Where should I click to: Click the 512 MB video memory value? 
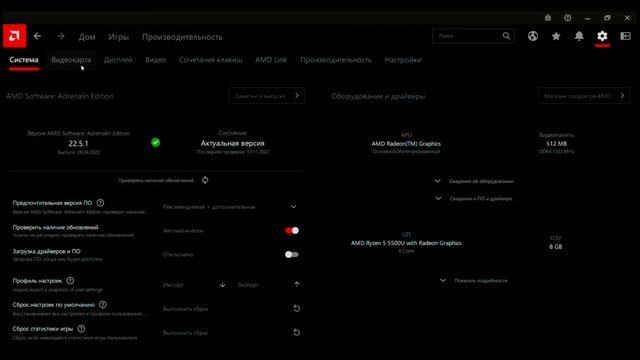pyautogui.click(x=556, y=144)
